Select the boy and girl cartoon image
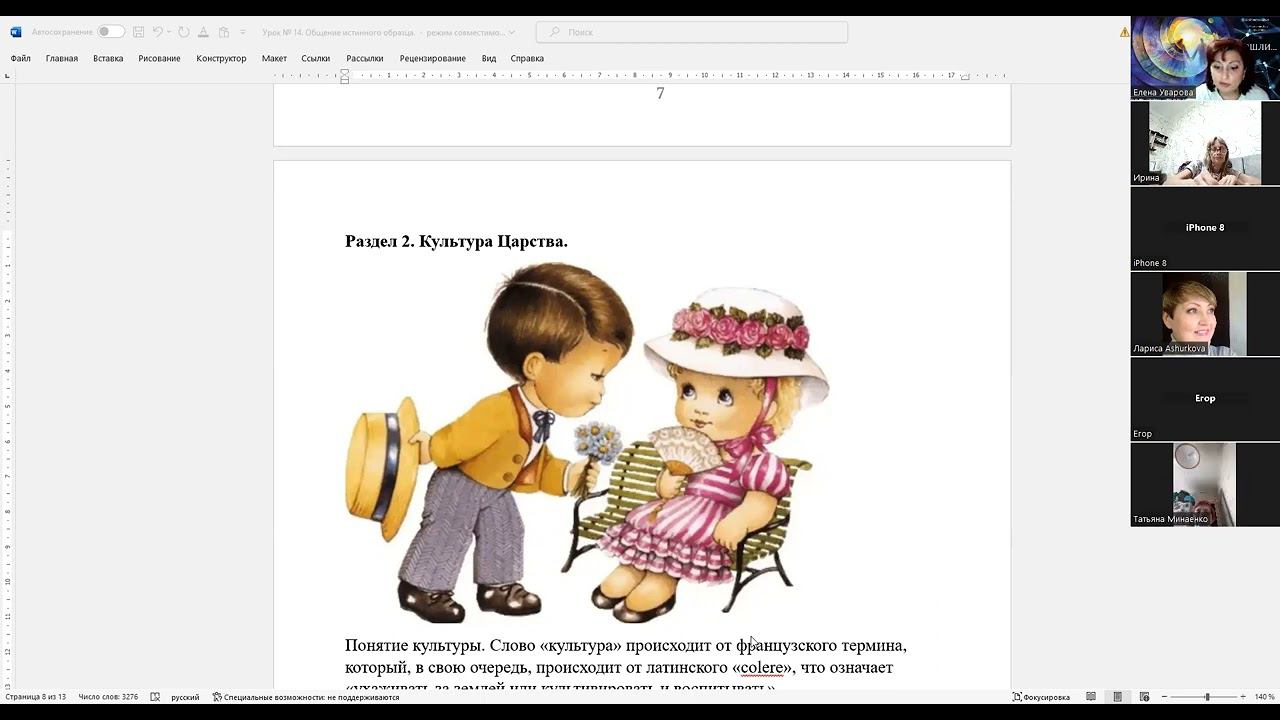The image size is (1280, 720). pos(587,442)
